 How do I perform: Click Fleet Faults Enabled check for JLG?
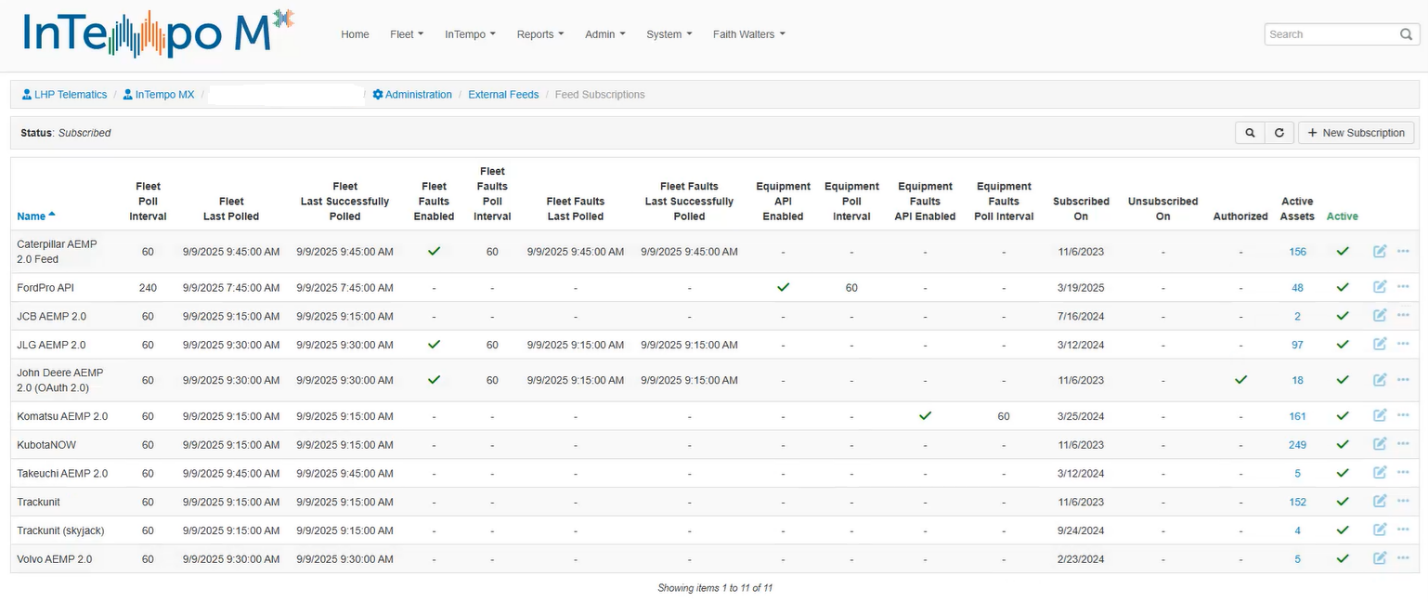click(x=434, y=344)
